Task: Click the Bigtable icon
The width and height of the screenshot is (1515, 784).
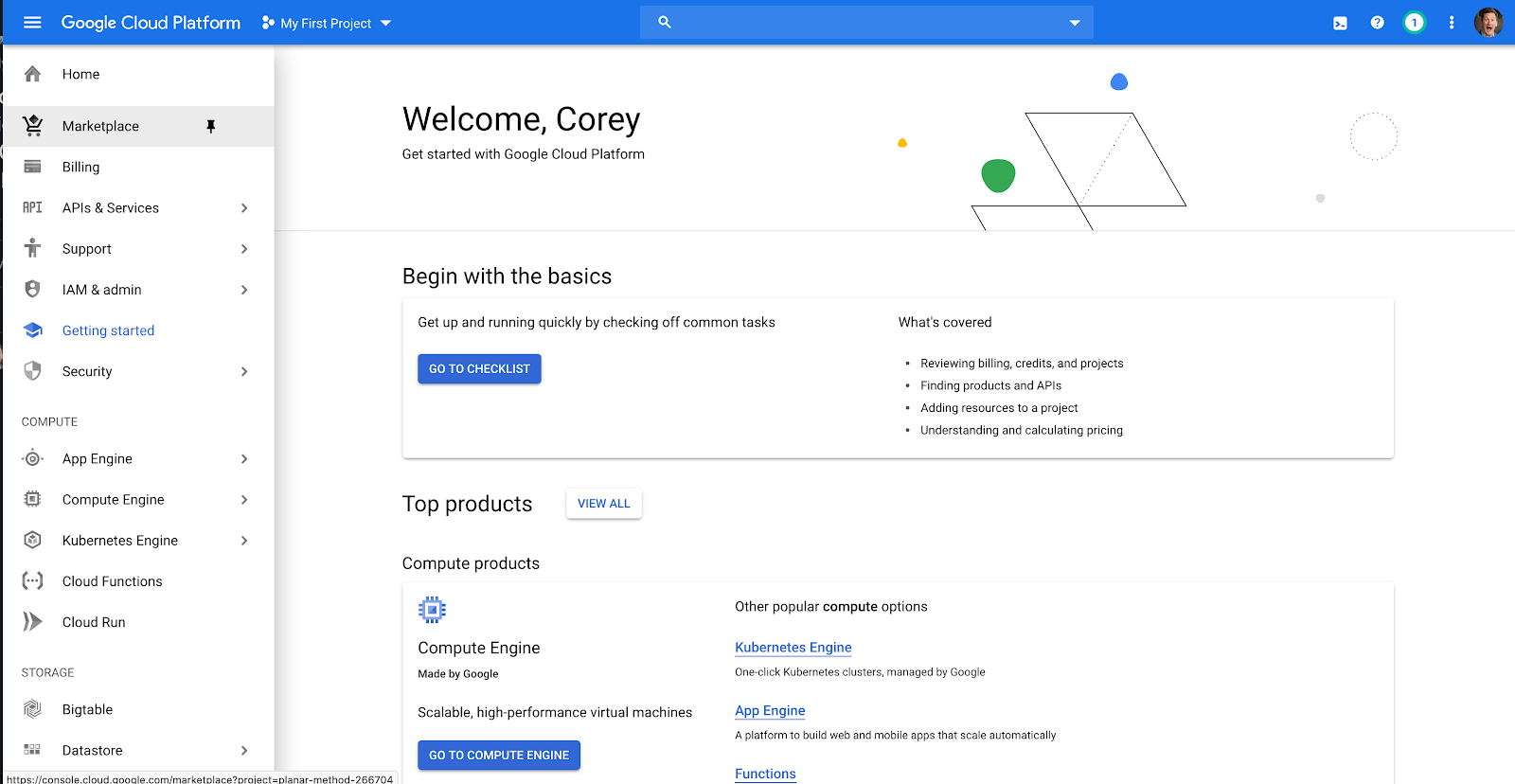Action: pyautogui.click(x=32, y=708)
